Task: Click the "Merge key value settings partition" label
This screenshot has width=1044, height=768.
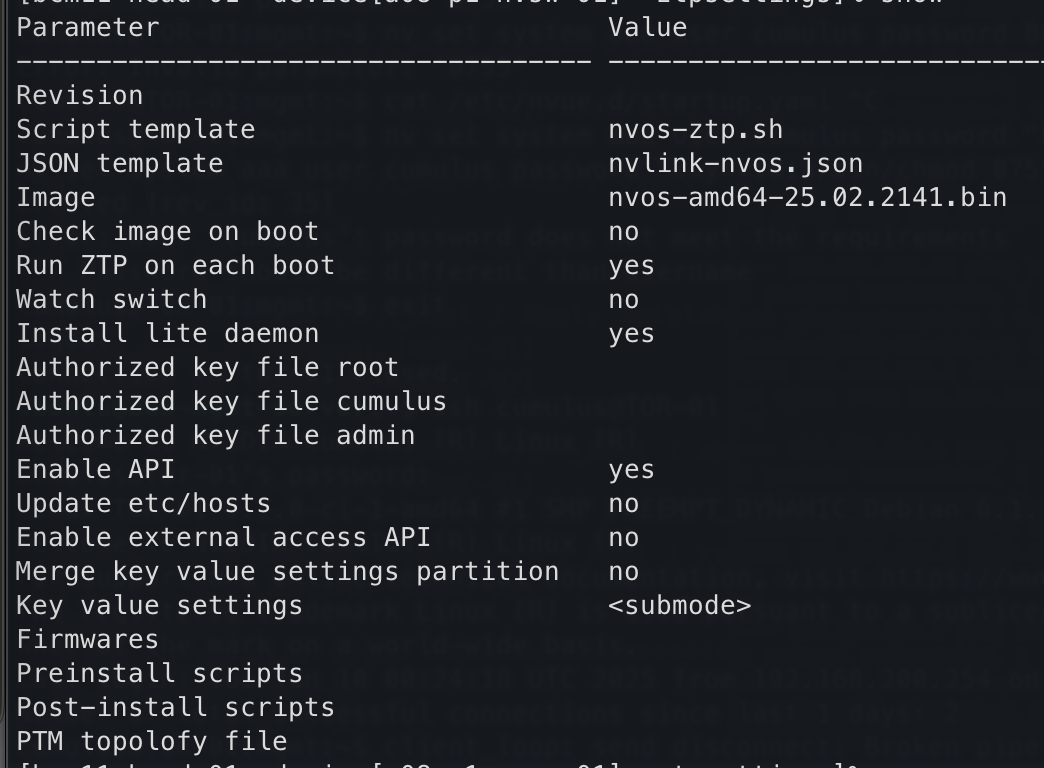Action: (x=287, y=572)
